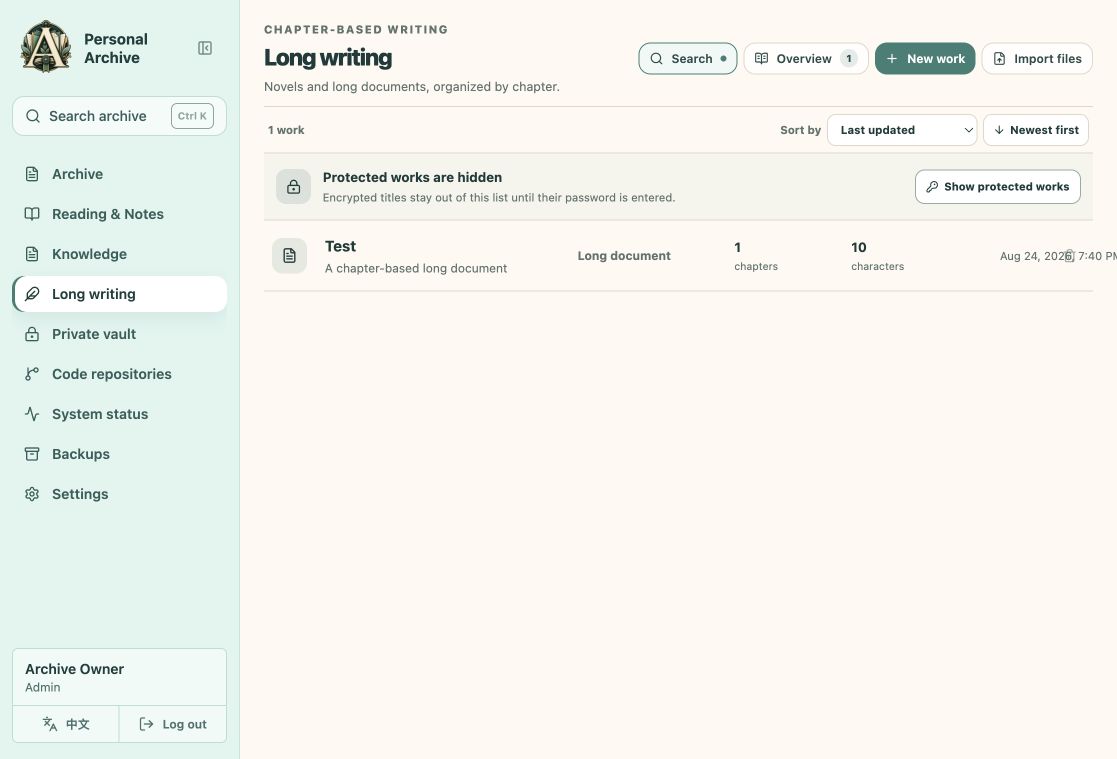Viewport: 1117px width, 759px height.
Task: Open the Backups page
Action: click(x=120, y=454)
